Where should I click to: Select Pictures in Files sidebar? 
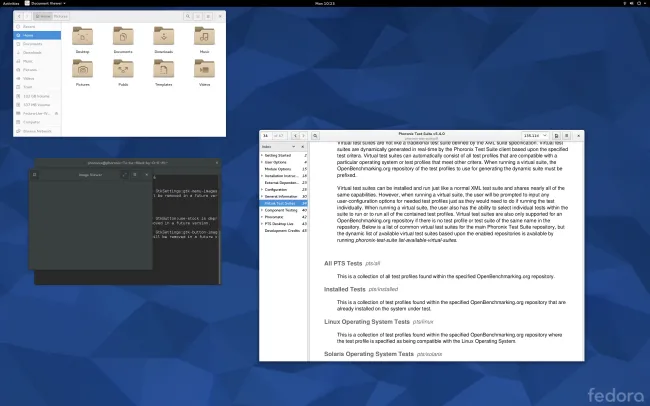coord(37,70)
